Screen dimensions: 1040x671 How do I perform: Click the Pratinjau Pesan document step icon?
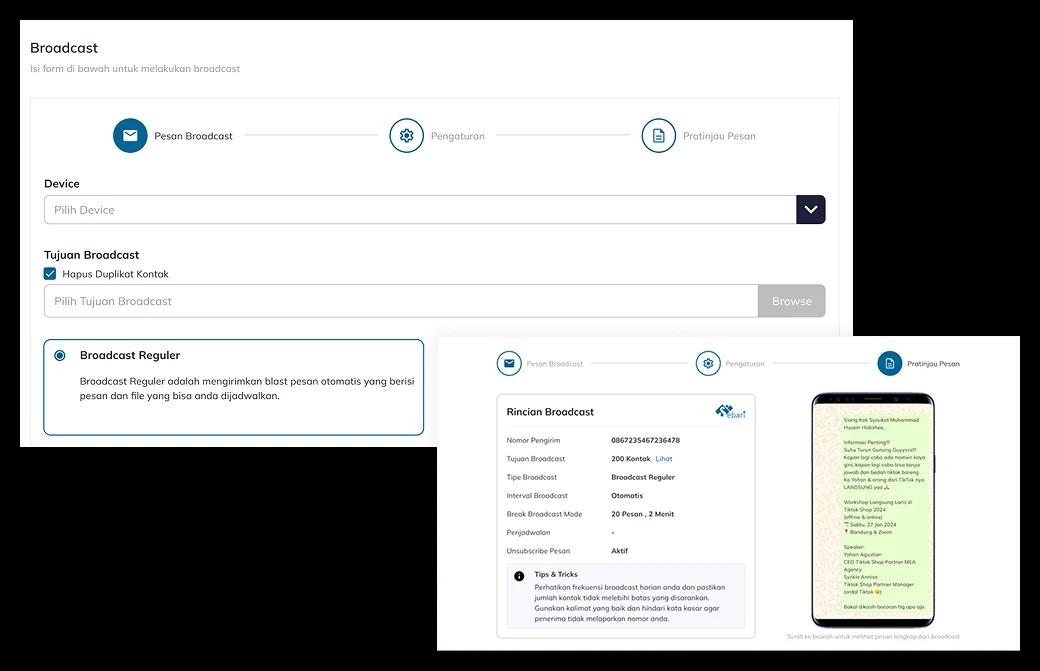(658, 136)
